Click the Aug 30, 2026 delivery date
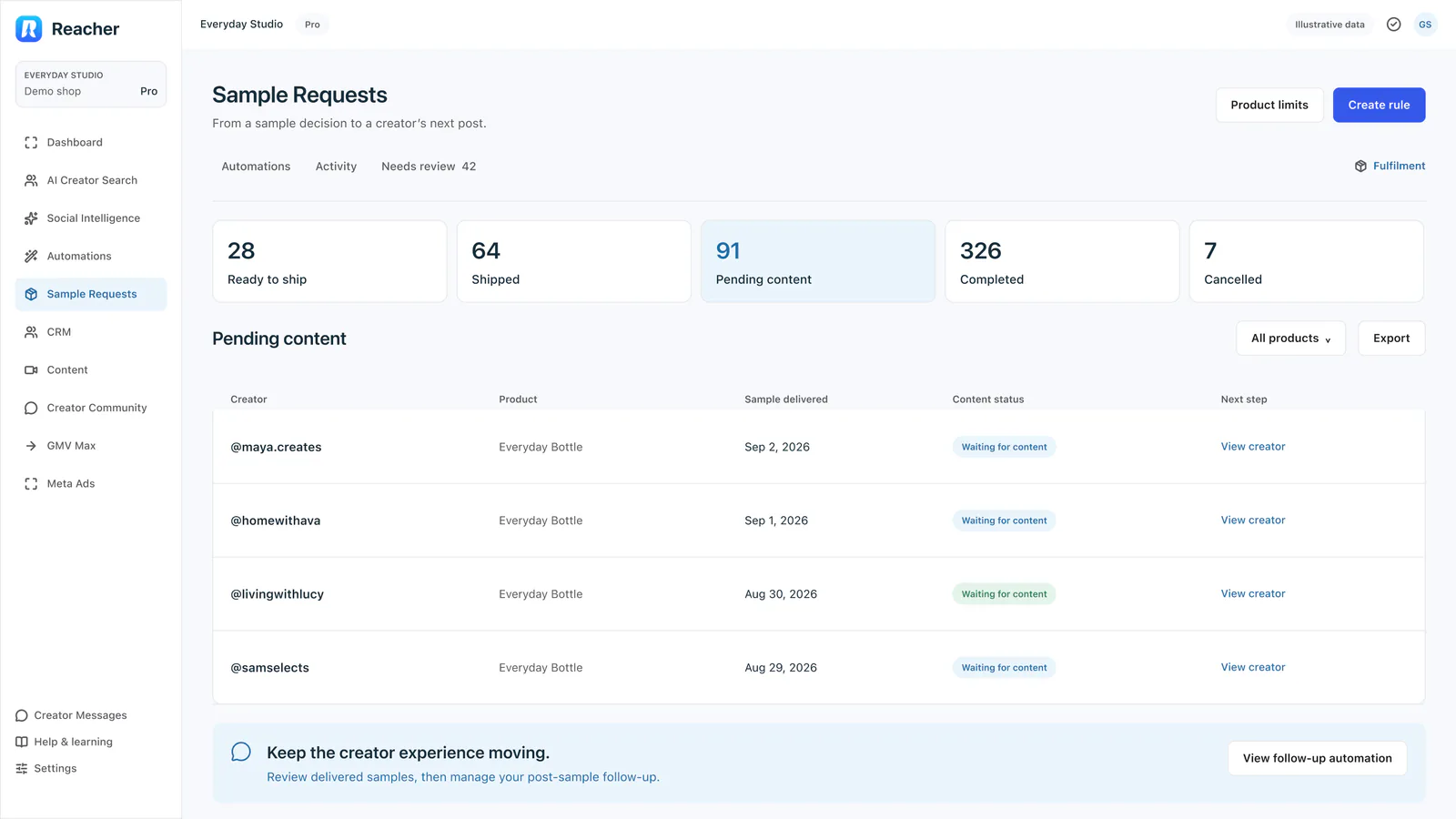This screenshot has height=819, width=1456. (x=781, y=594)
